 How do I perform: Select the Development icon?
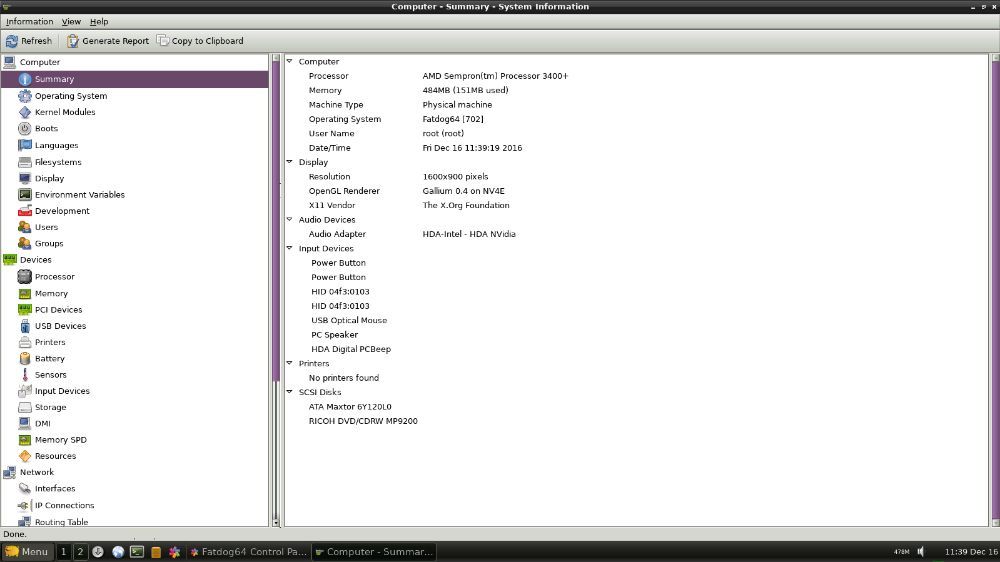tap(25, 211)
